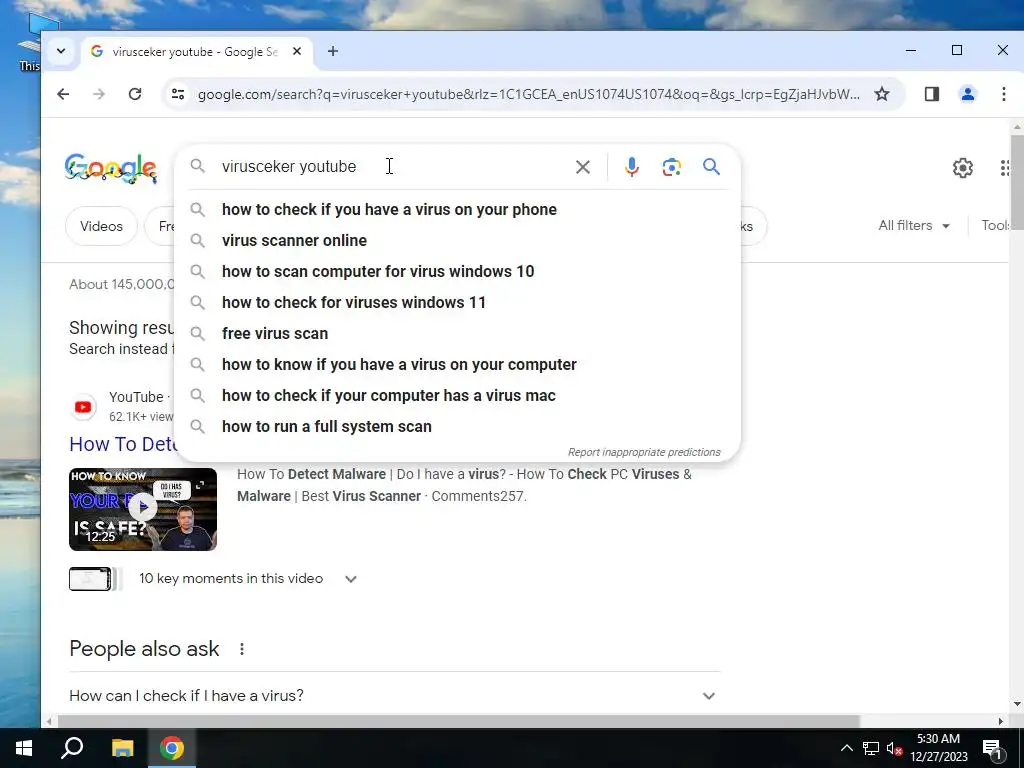The height and width of the screenshot is (768, 1024).
Task: Clear the search box text
Action: tap(583, 167)
